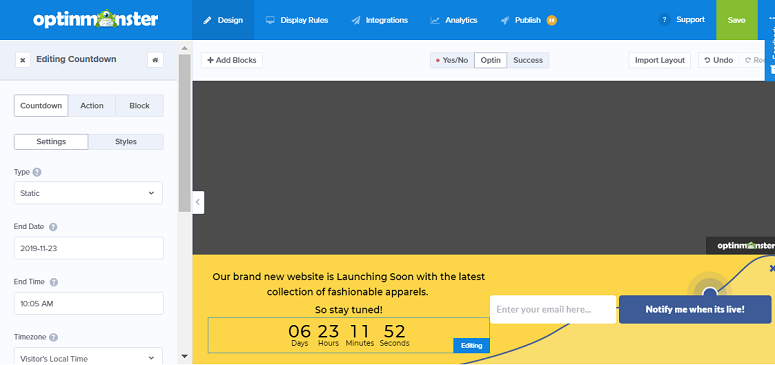775x365 pixels.
Task: Click the sidebar scrollbar thumb
Action: [184, 133]
